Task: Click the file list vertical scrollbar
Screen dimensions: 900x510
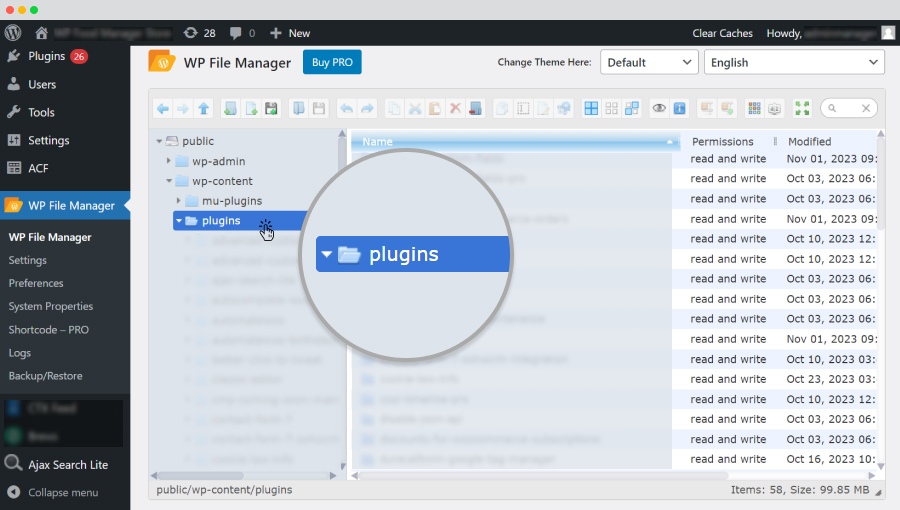Action: pos(880,184)
